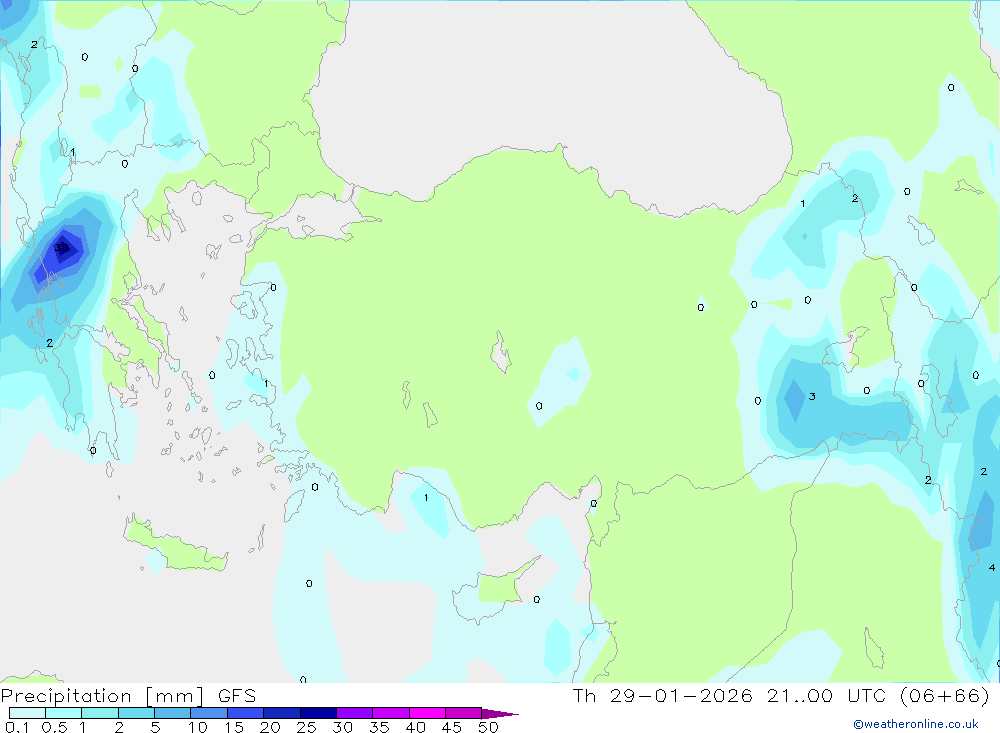Click the '(06+66)' forecast run label
1000x733 pixels.
pyautogui.click(x=945, y=696)
